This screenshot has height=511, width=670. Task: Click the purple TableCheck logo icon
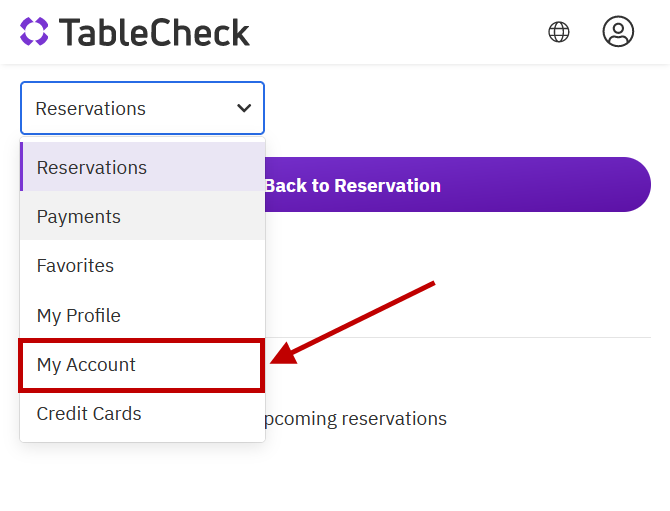34,32
